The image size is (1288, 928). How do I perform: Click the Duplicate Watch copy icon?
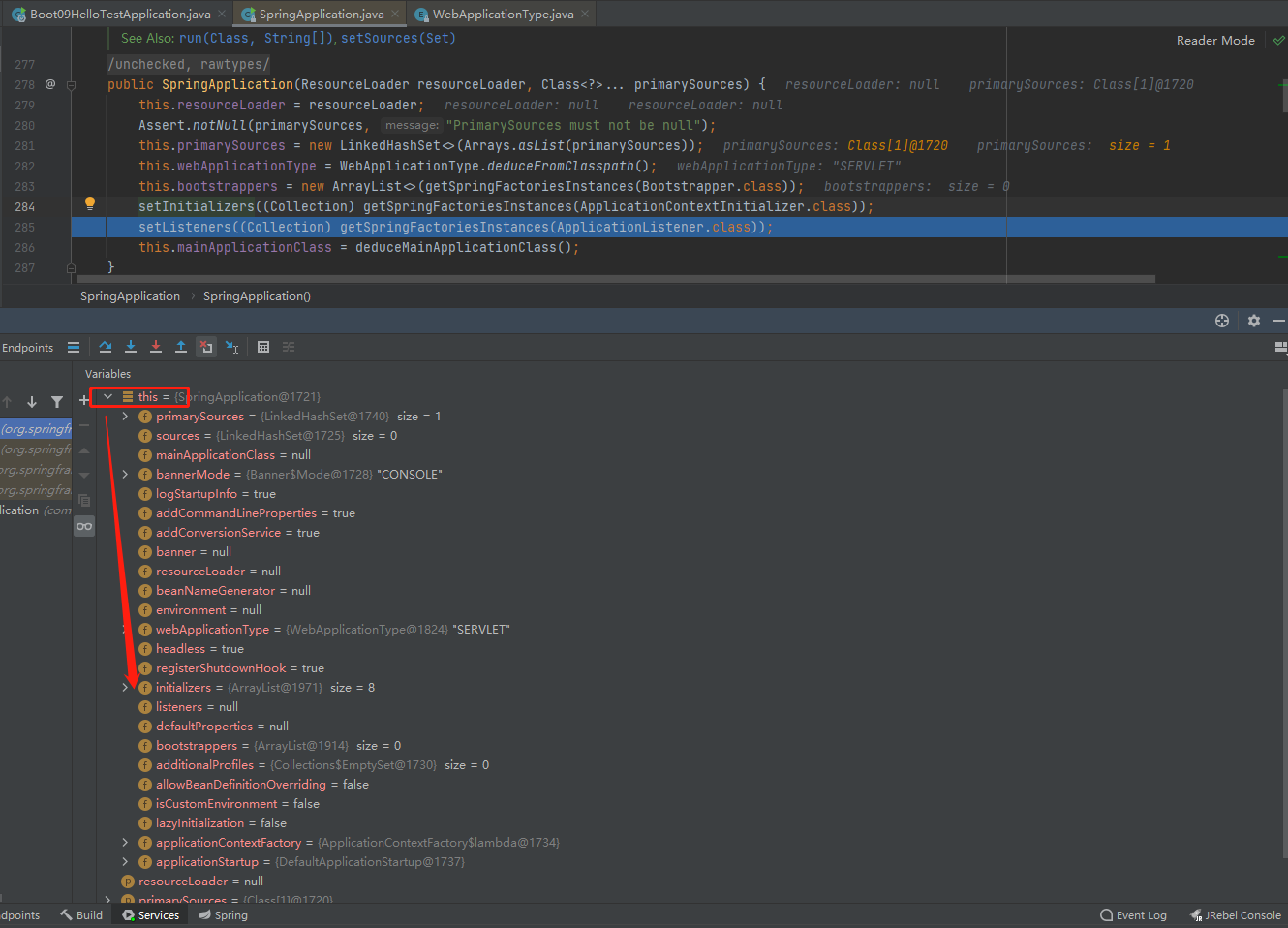coord(84,501)
